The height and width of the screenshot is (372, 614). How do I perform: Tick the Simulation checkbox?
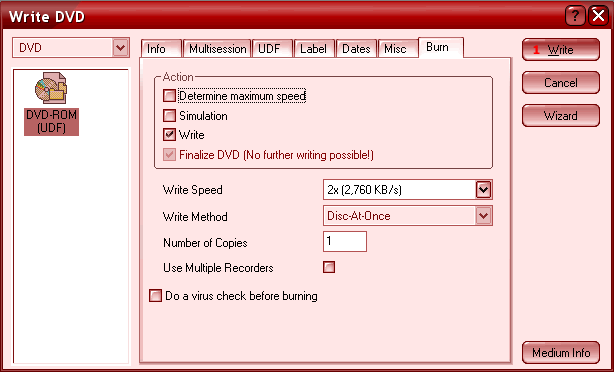click(x=169, y=116)
